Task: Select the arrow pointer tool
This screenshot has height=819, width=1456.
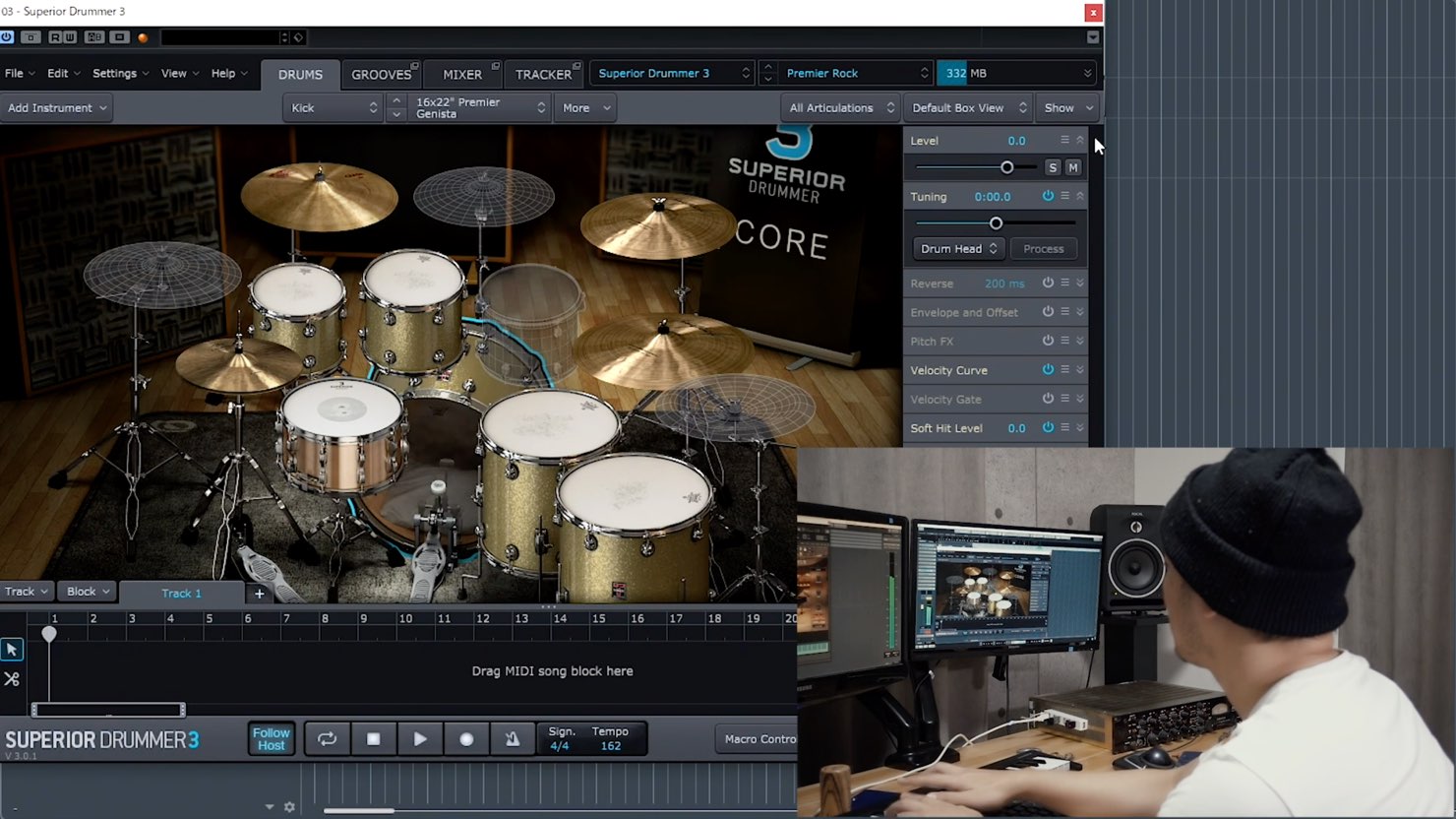Action: click(x=12, y=650)
